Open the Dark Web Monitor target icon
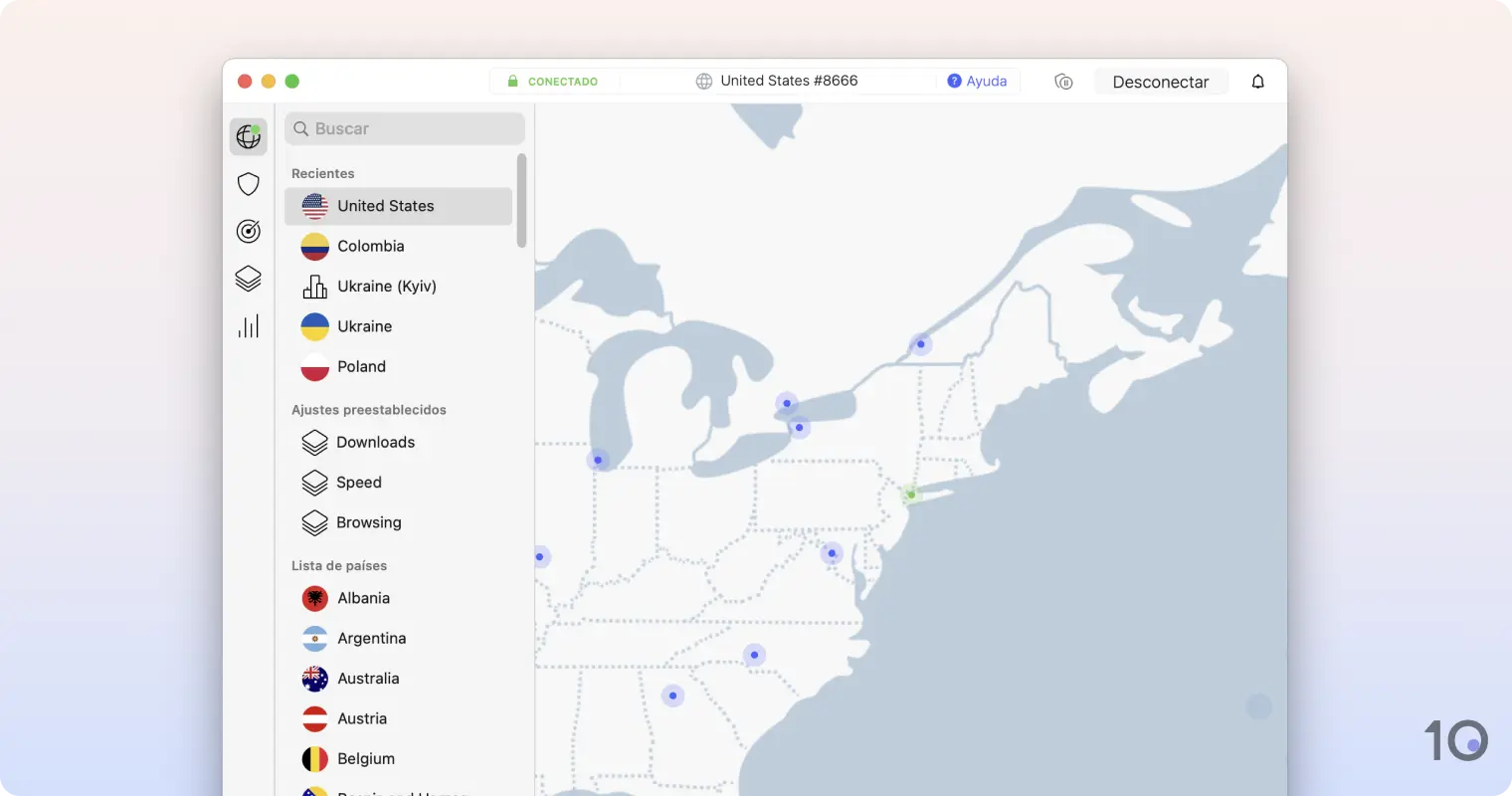Image resolution: width=1512 pixels, height=796 pixels. pos(248,231)
